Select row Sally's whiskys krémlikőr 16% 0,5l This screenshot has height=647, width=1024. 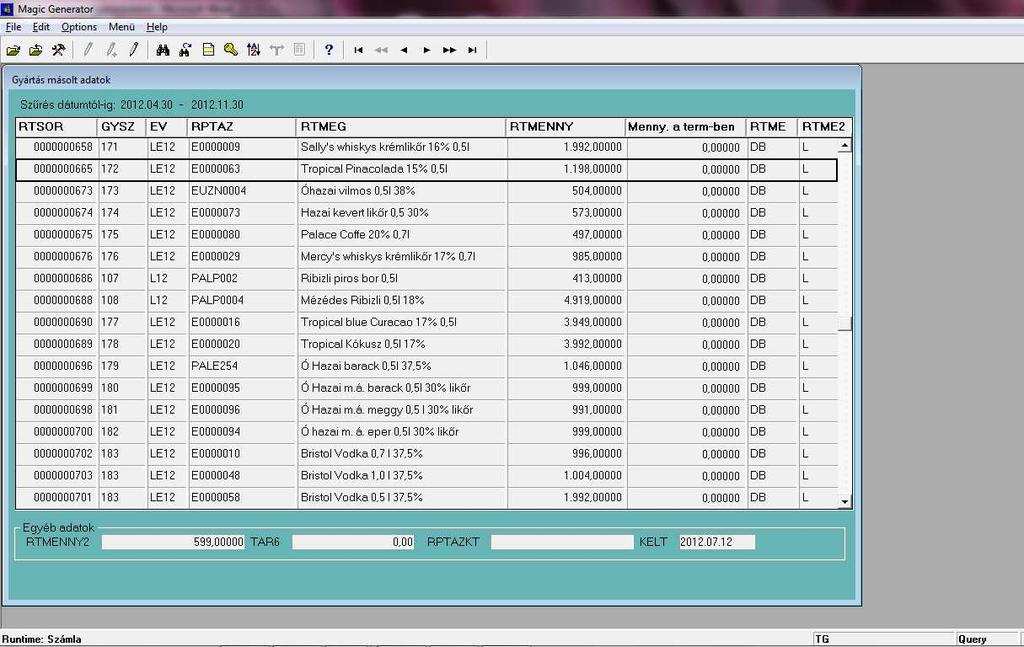tap(426, 147)
